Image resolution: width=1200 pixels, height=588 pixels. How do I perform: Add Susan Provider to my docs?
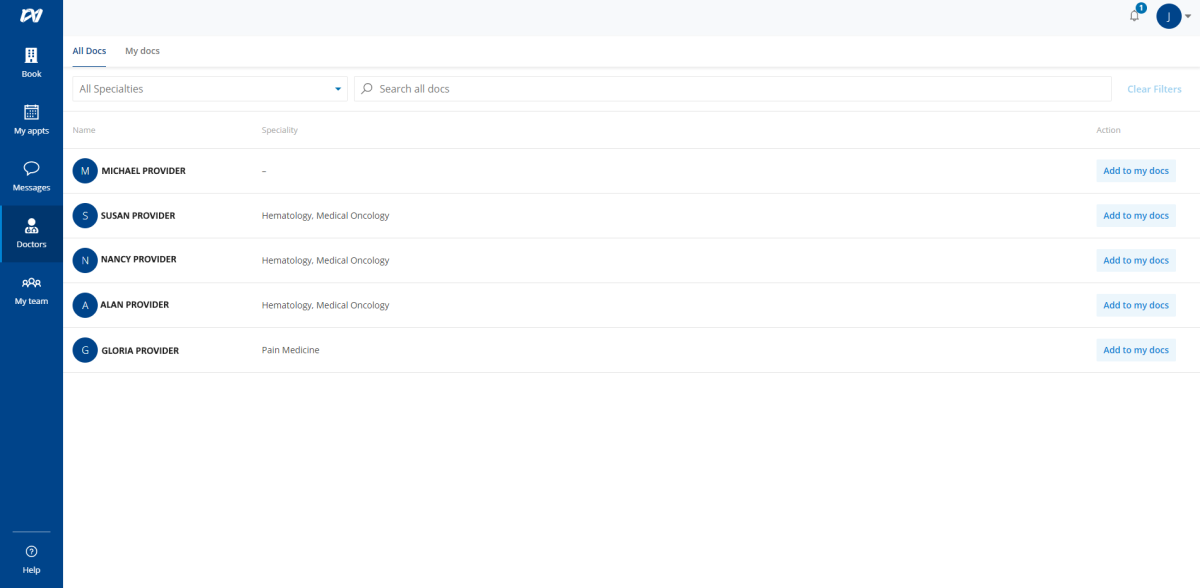(1135, 215)
